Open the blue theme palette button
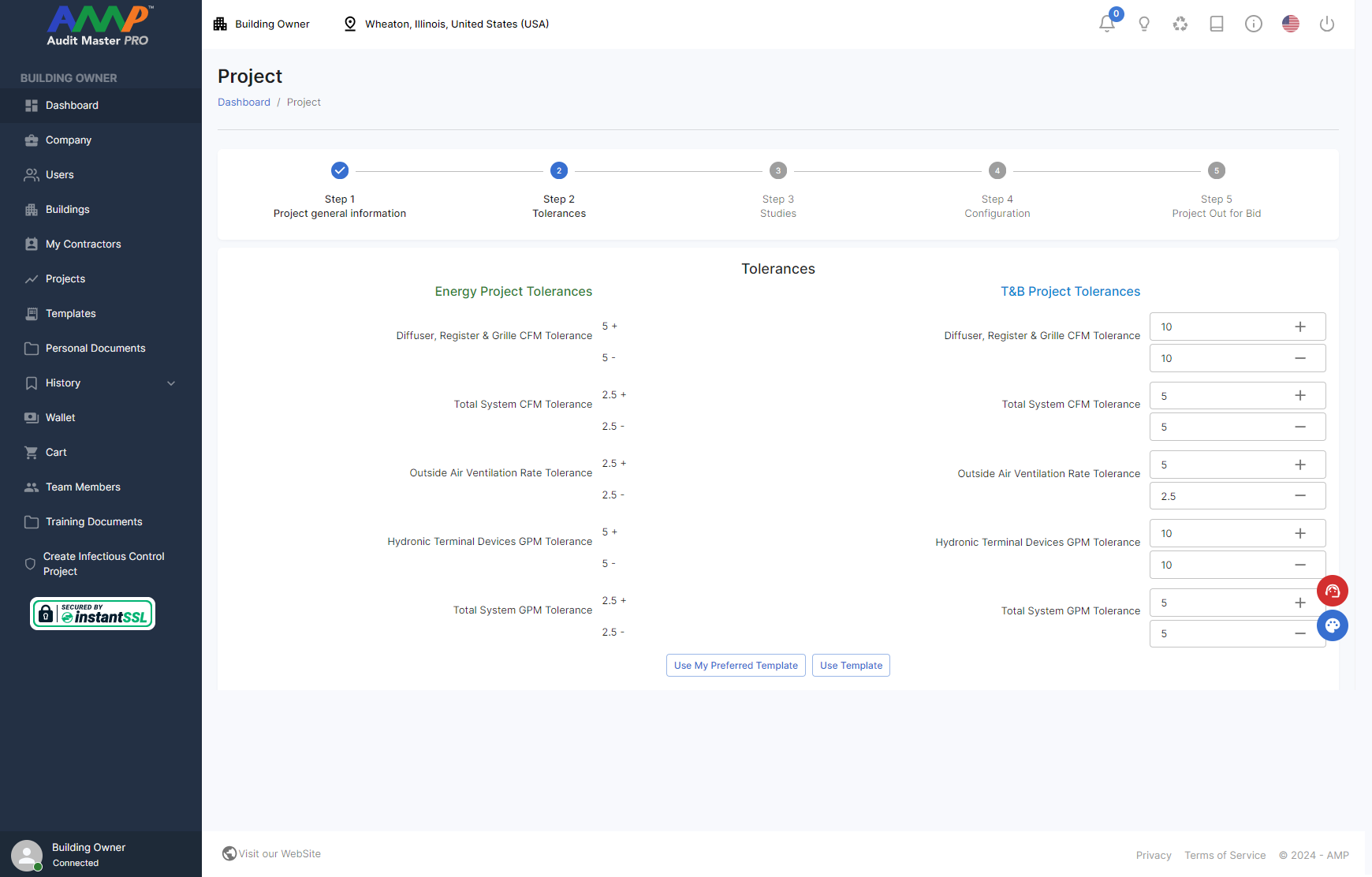 [1332, 625]
